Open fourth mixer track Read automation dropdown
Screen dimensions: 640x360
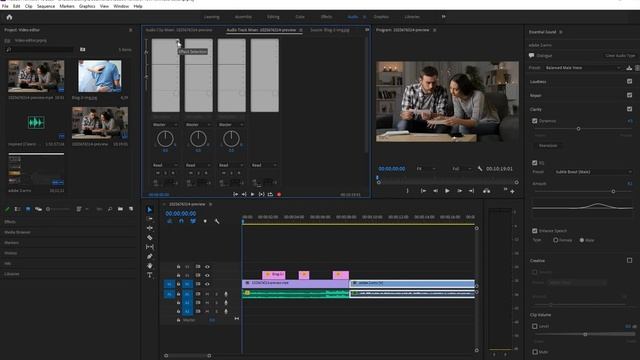click(264, 165)
